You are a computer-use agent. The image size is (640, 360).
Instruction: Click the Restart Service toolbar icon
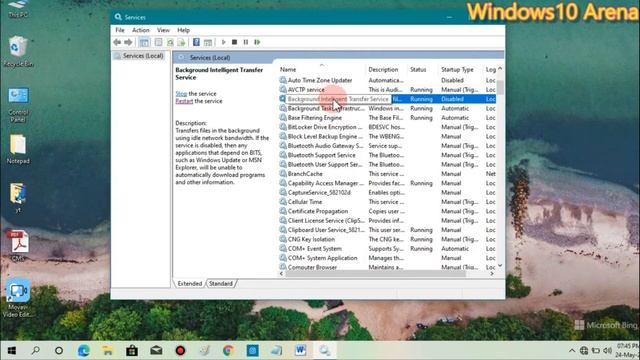pyautogui.click(x=257, y=42)
